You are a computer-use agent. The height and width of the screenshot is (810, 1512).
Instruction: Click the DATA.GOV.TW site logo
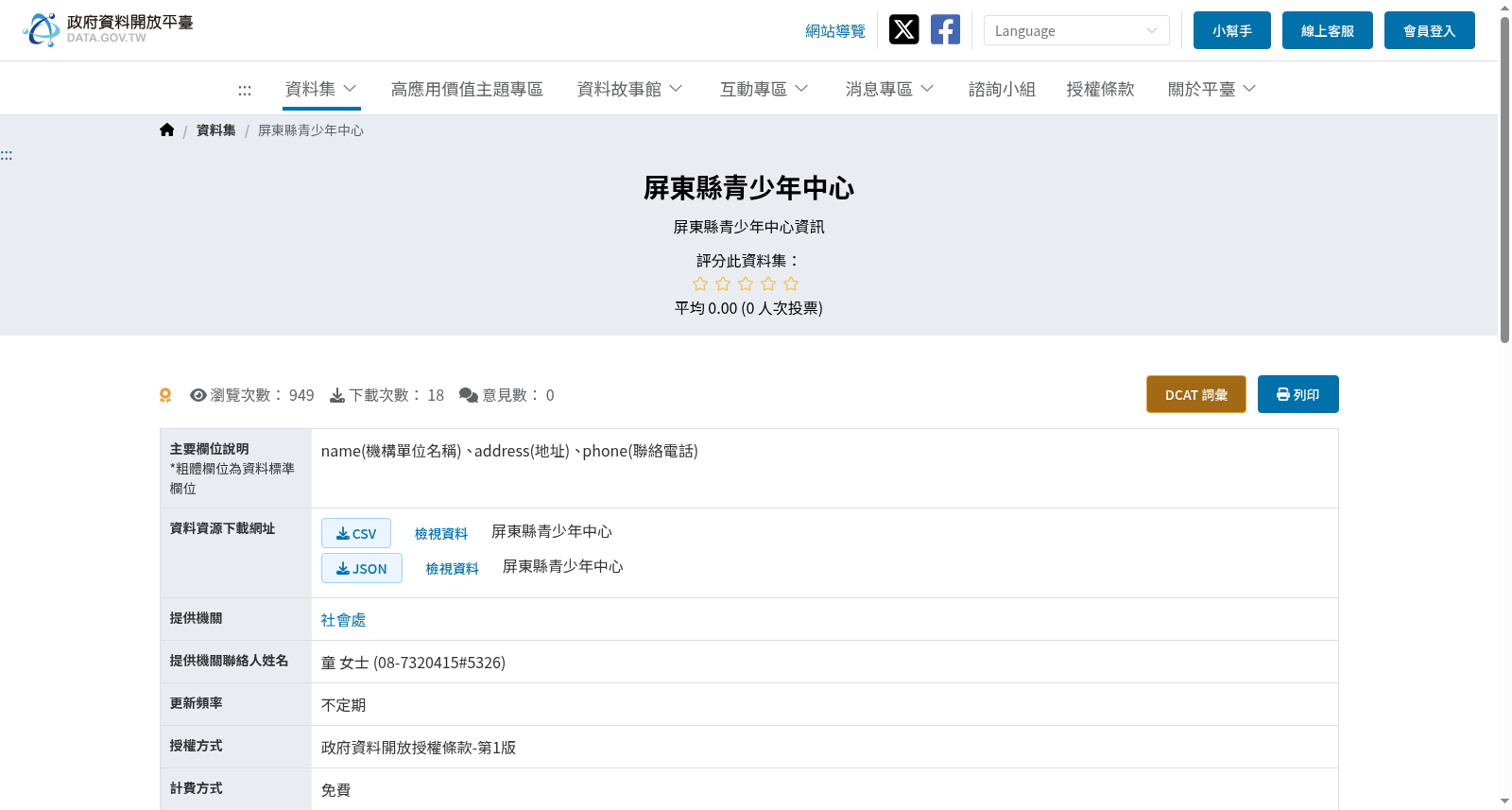pos(108,29)
